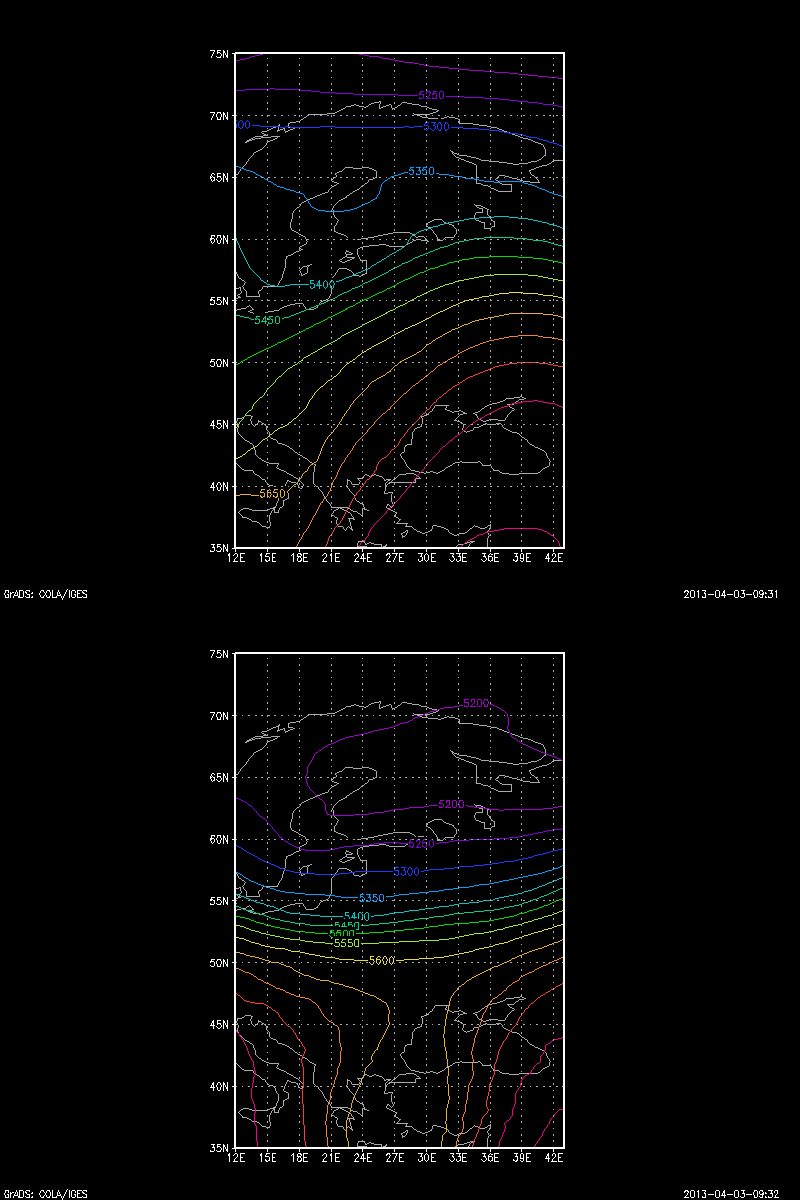The width and height of the screenshot is (800, 1200).
Task: Click the 5250 contour label in lower plot
Action: click(x=423, y=844)
